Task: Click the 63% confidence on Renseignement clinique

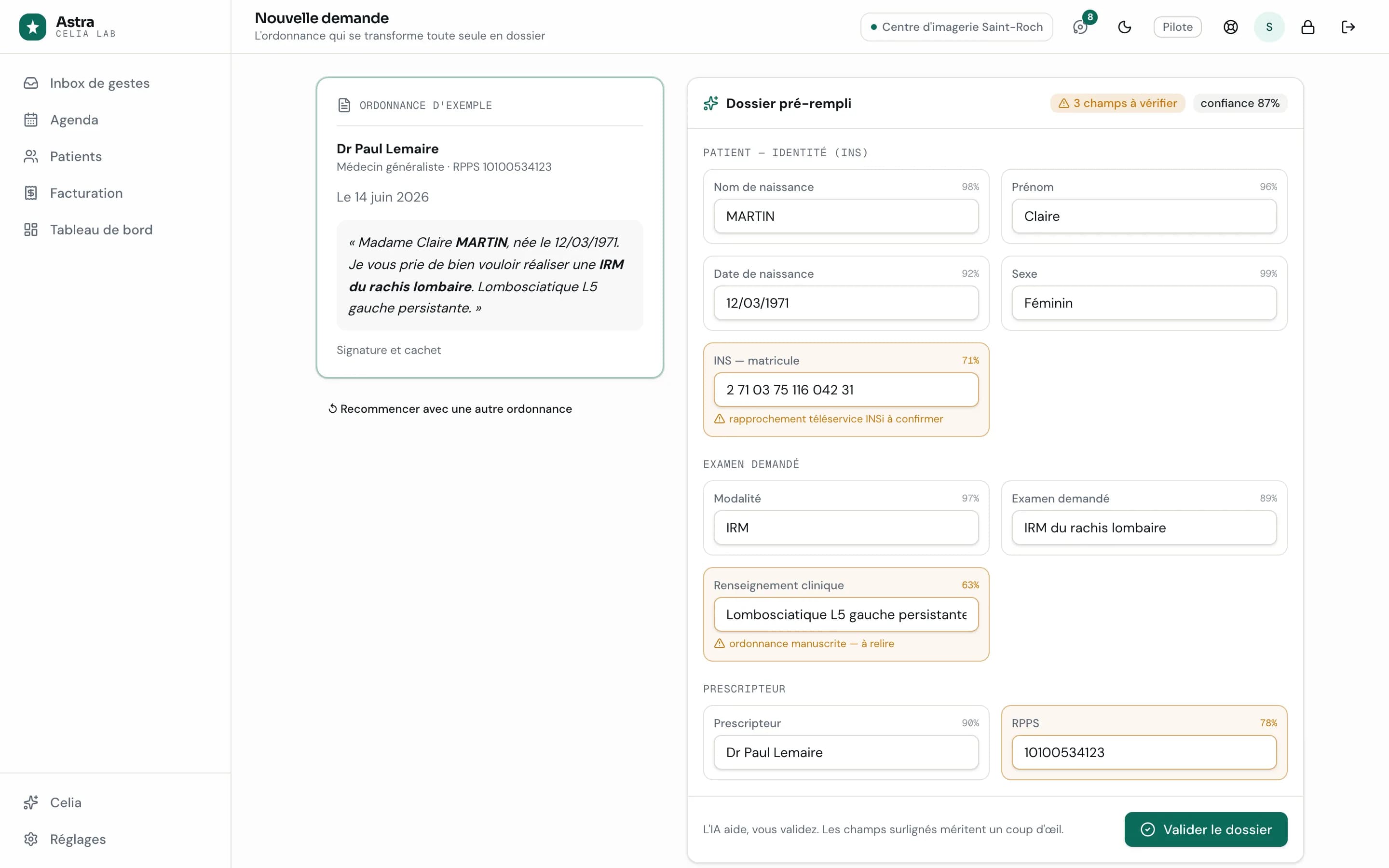Action: [x=970, y=585]
